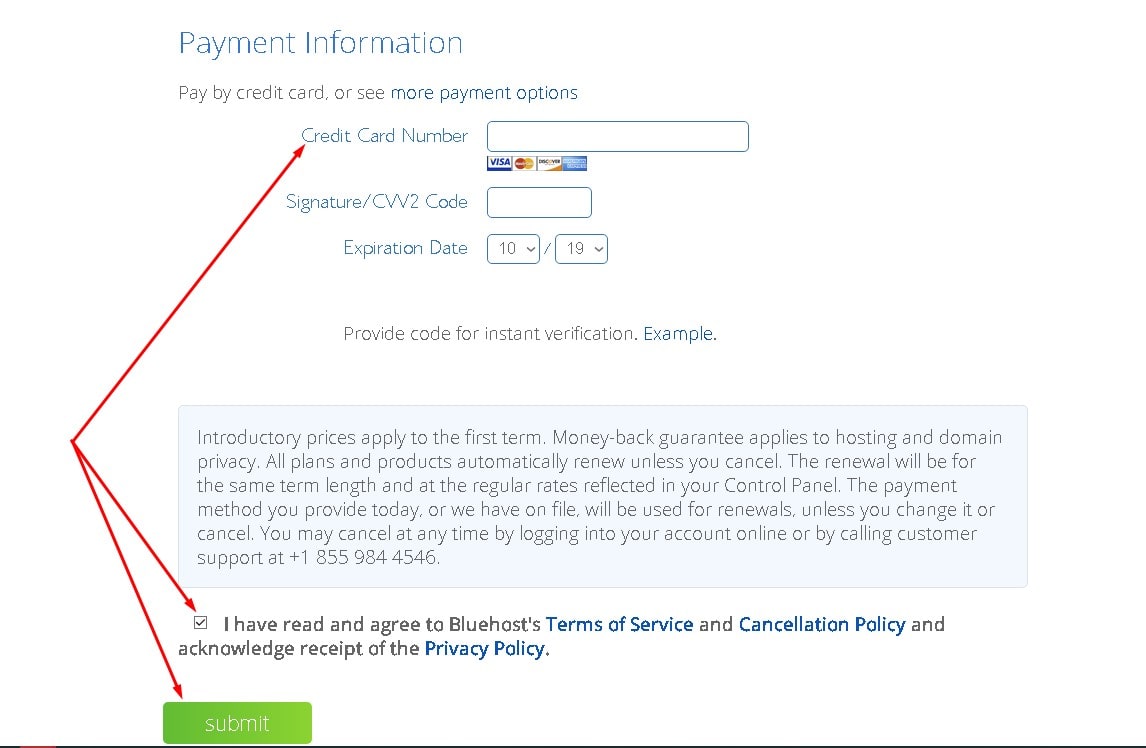Read the Privacy Policy
The height and width of the screenshot is (748, 1146).
484,648
